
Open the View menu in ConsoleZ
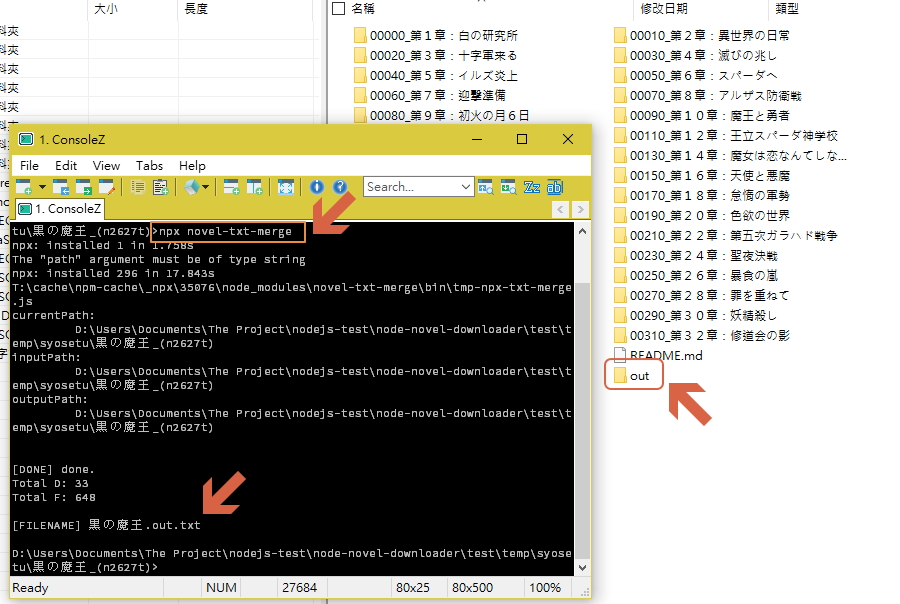coord(106,166)
